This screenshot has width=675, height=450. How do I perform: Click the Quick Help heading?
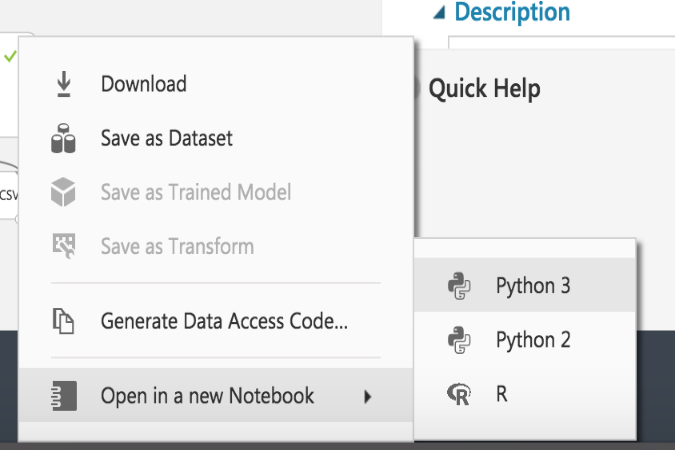tap(484, 89)
